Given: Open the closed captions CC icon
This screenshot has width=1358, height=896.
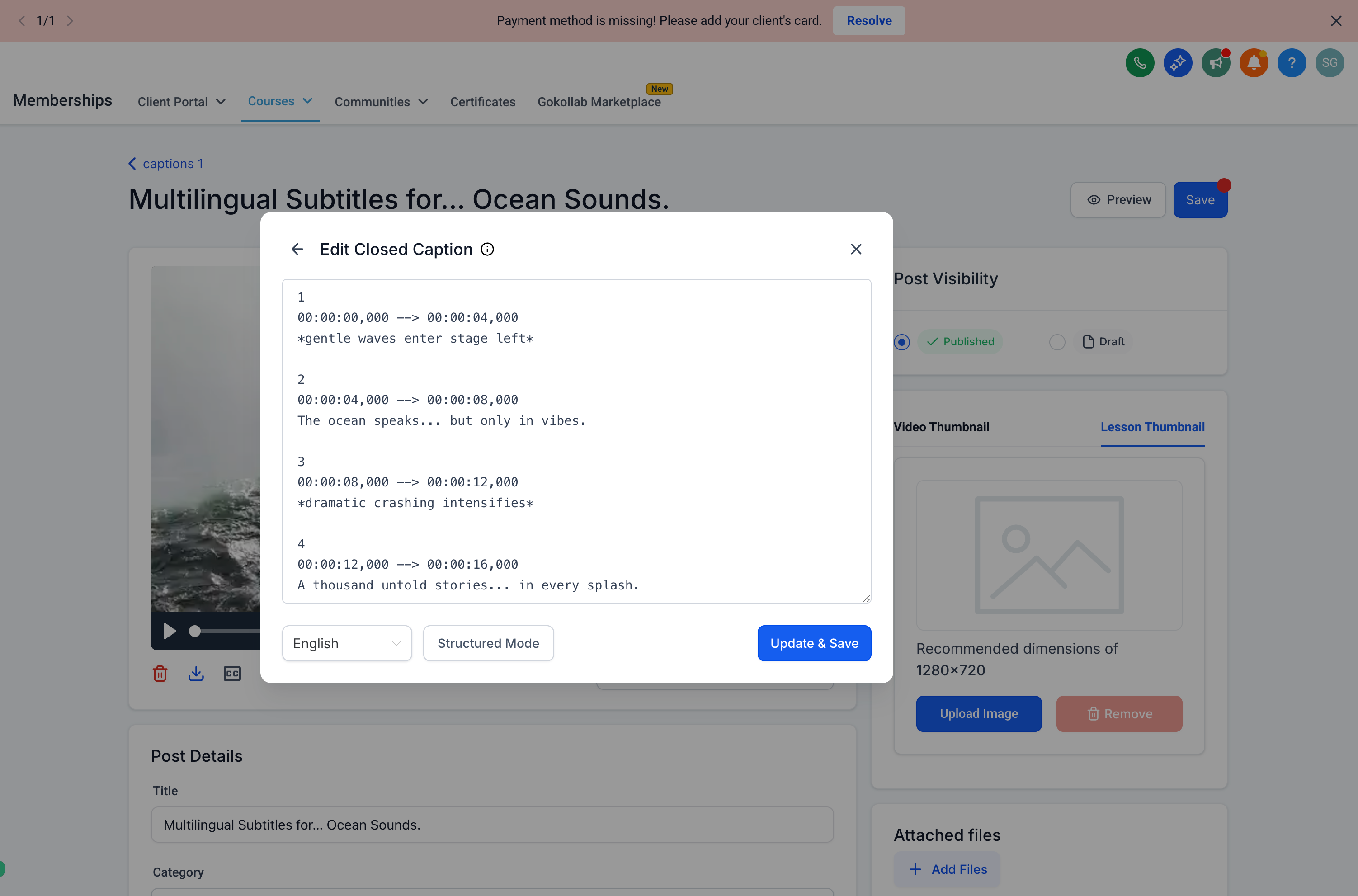Looking at the screenshot, I should click(x=232, y=674).
